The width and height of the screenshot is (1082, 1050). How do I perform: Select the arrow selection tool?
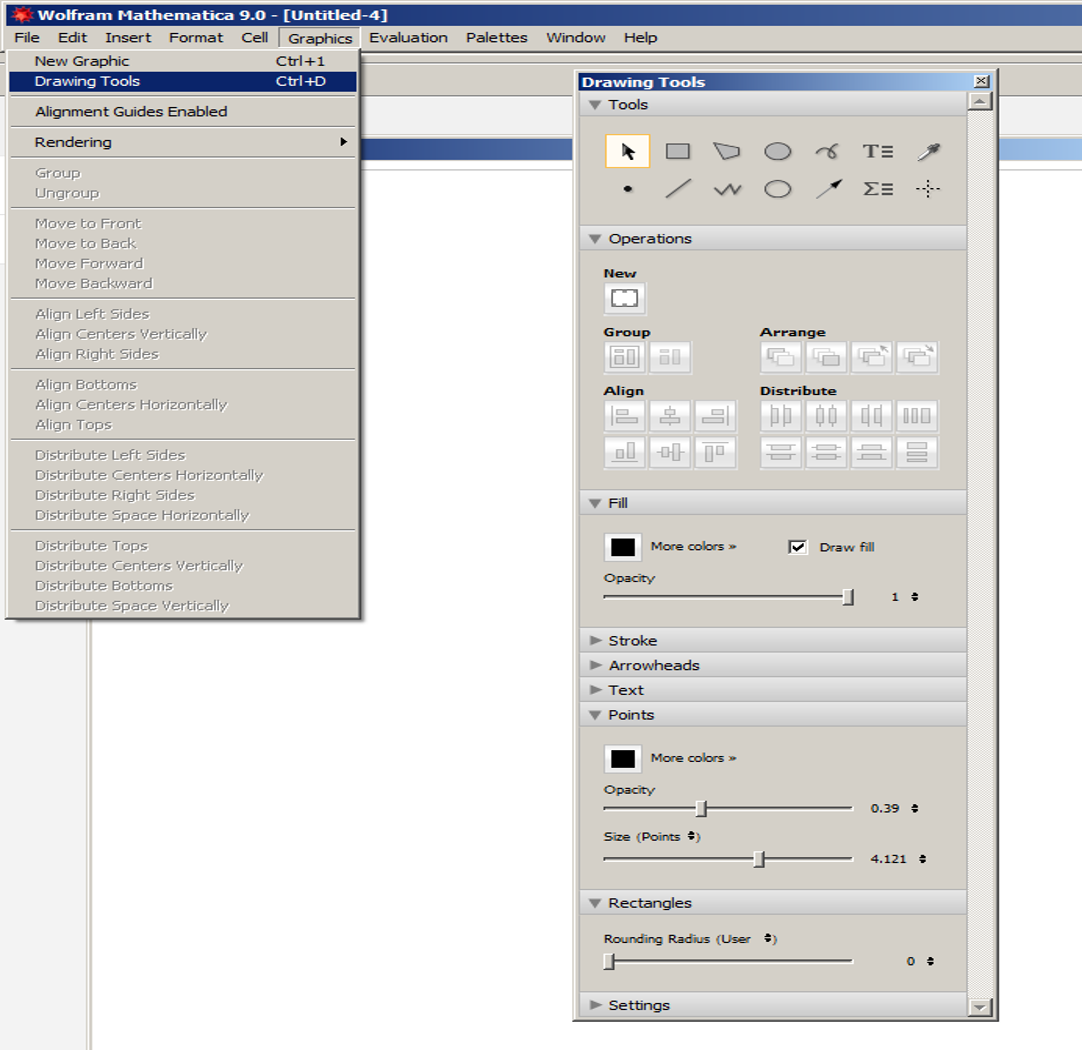[627, 151]
